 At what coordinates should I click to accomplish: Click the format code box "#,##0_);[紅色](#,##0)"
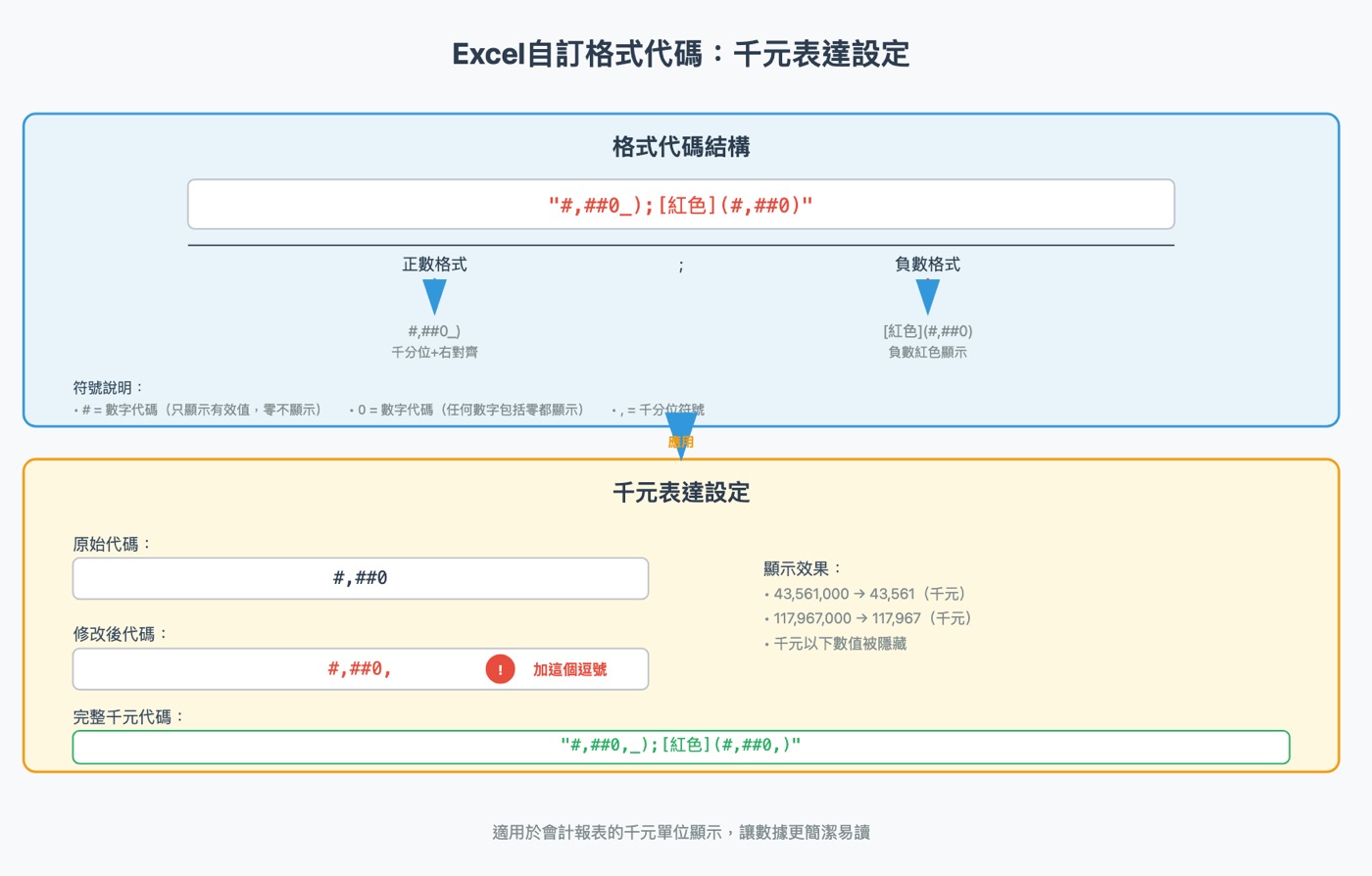coord(681,205)
